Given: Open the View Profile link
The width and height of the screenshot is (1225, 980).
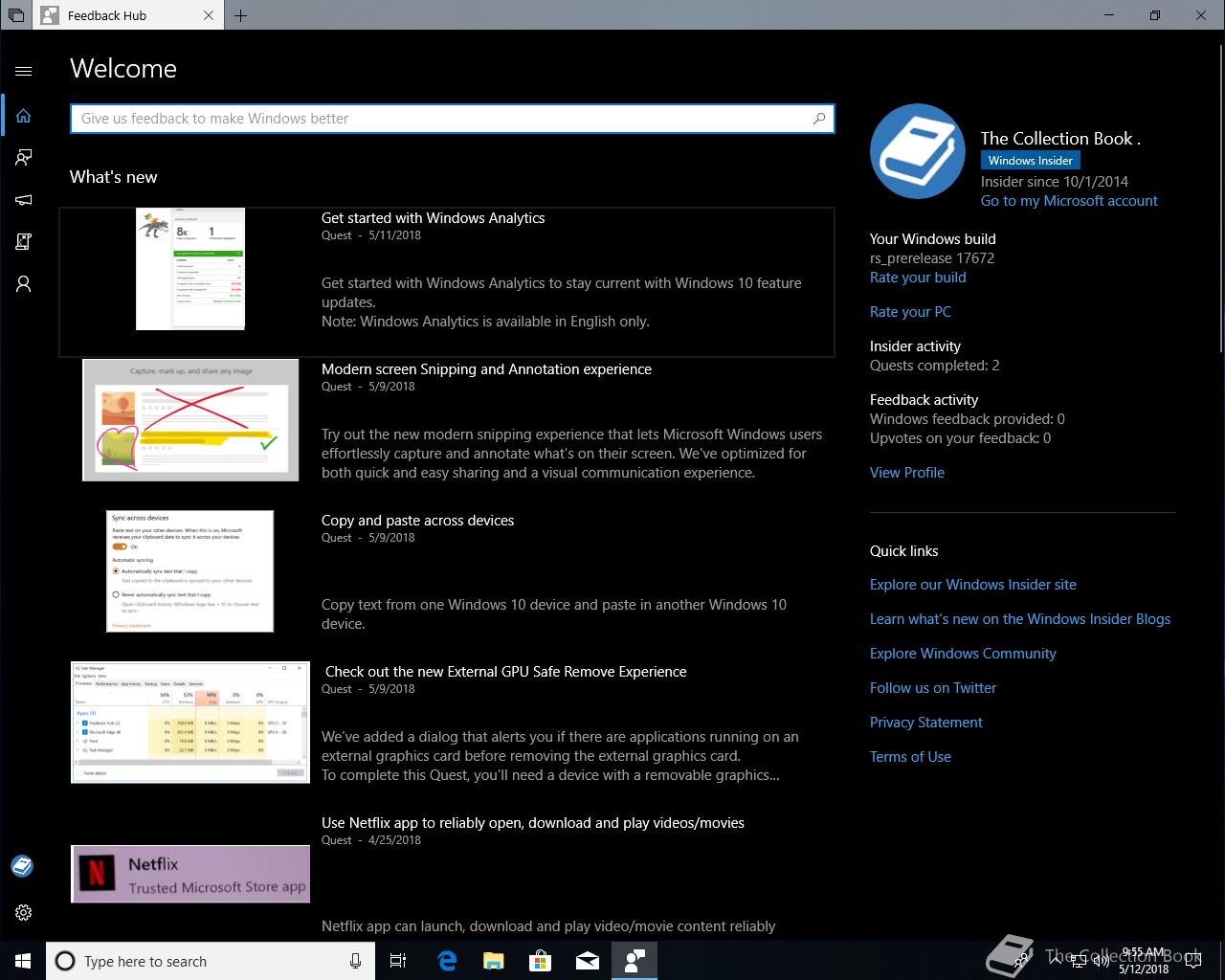Looking at the screenshot, I should (x=907, y=473).
